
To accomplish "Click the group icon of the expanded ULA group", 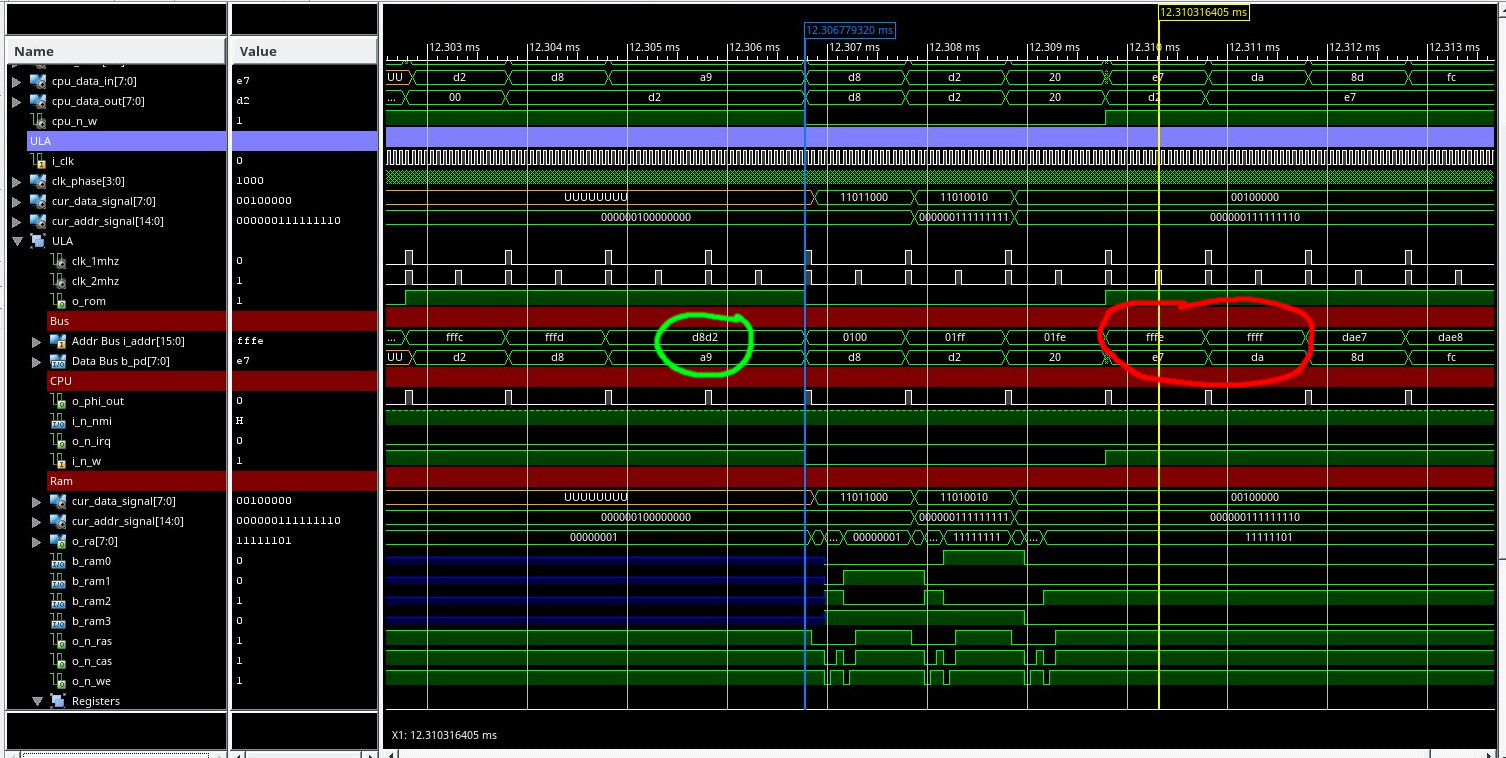I will 37,241.
